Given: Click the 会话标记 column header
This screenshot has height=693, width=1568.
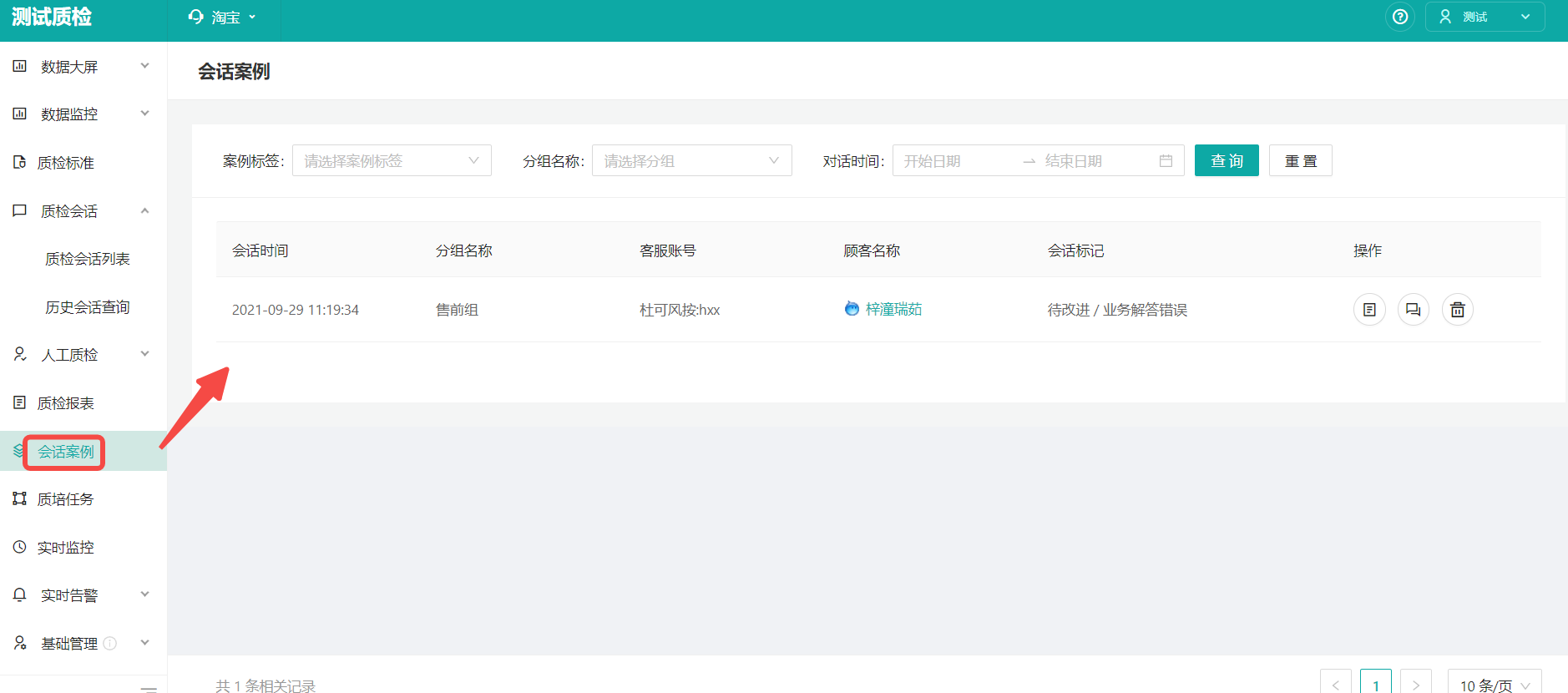Looking at the screenshot, I should coord(1075,250).
